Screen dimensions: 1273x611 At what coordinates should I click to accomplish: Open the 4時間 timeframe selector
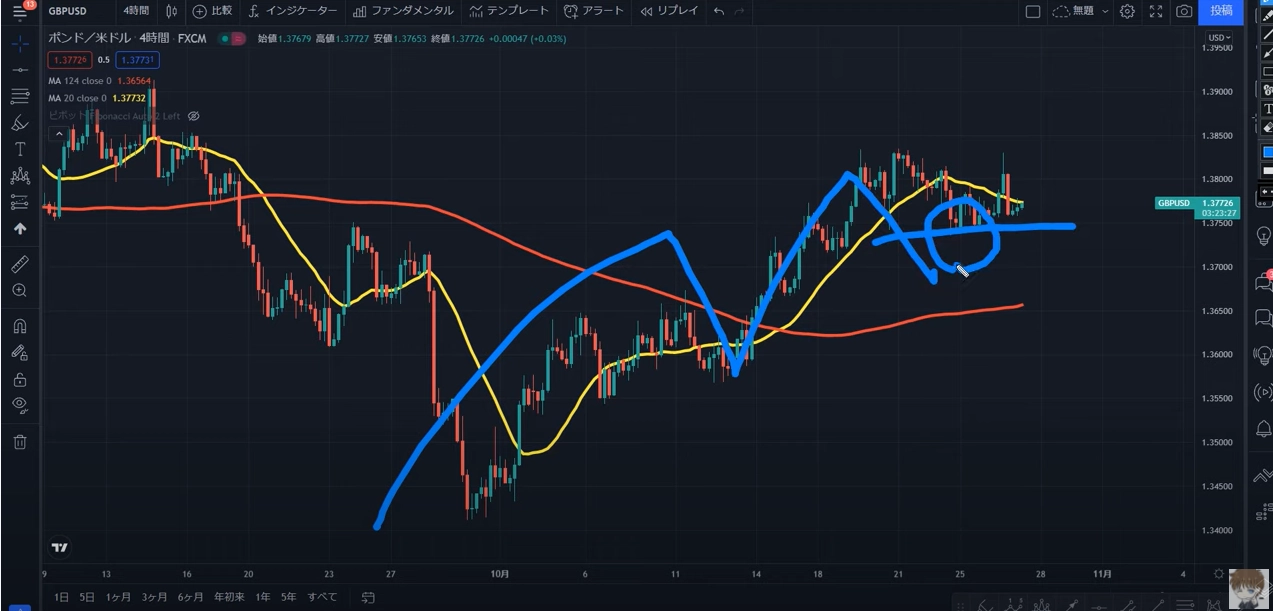coord(136,11)
